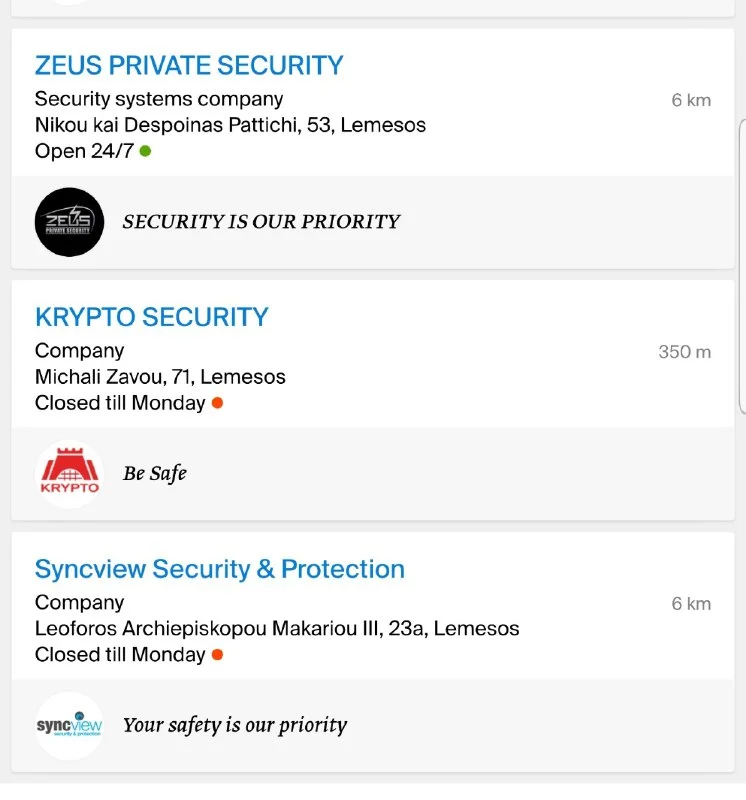Click orange closed dot beside Krypto hours
Viewport: 746px width, 800px height.
[x=217, y=403]
